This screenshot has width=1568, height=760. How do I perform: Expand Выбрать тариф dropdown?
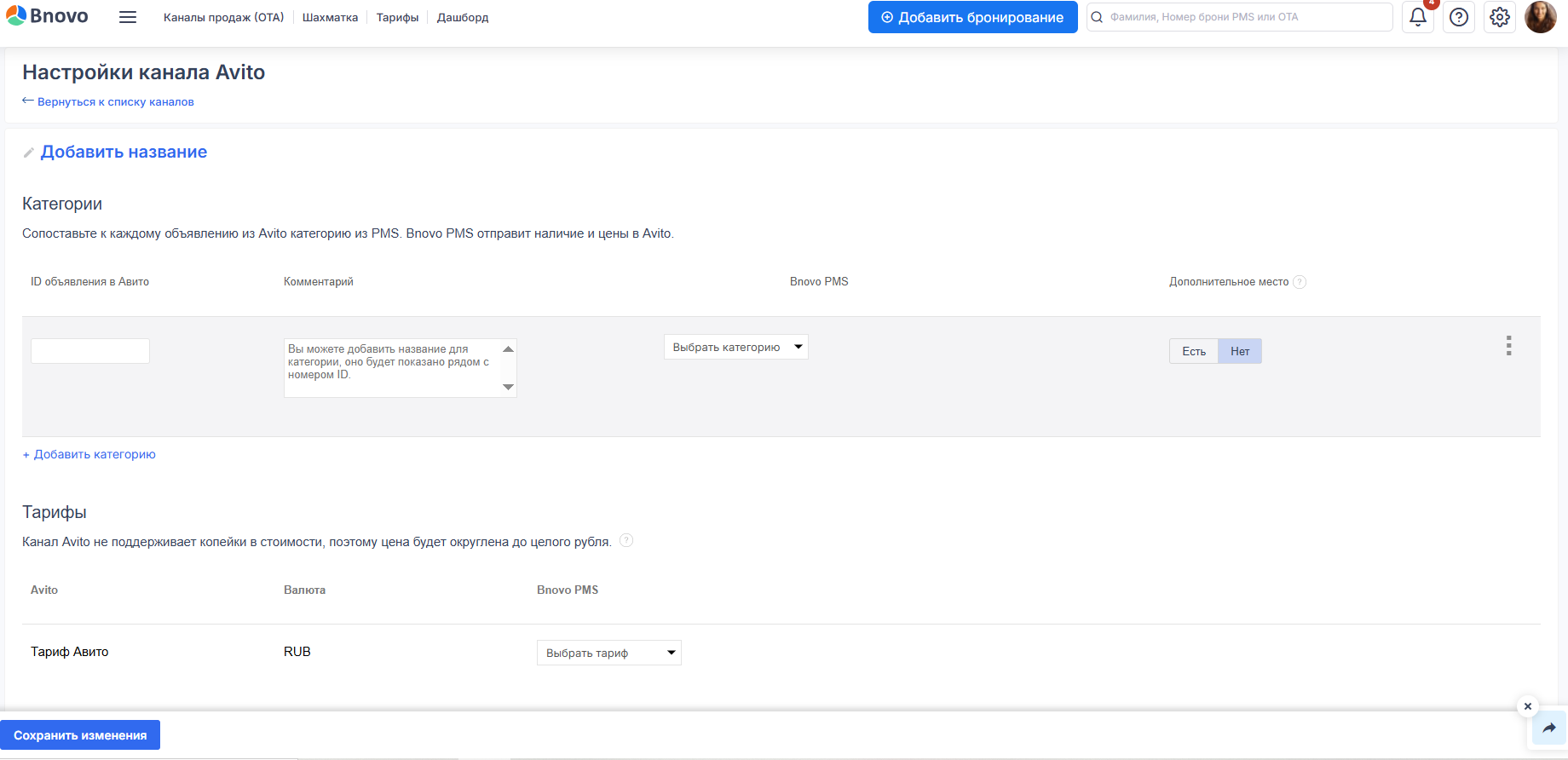click(608, 653)
